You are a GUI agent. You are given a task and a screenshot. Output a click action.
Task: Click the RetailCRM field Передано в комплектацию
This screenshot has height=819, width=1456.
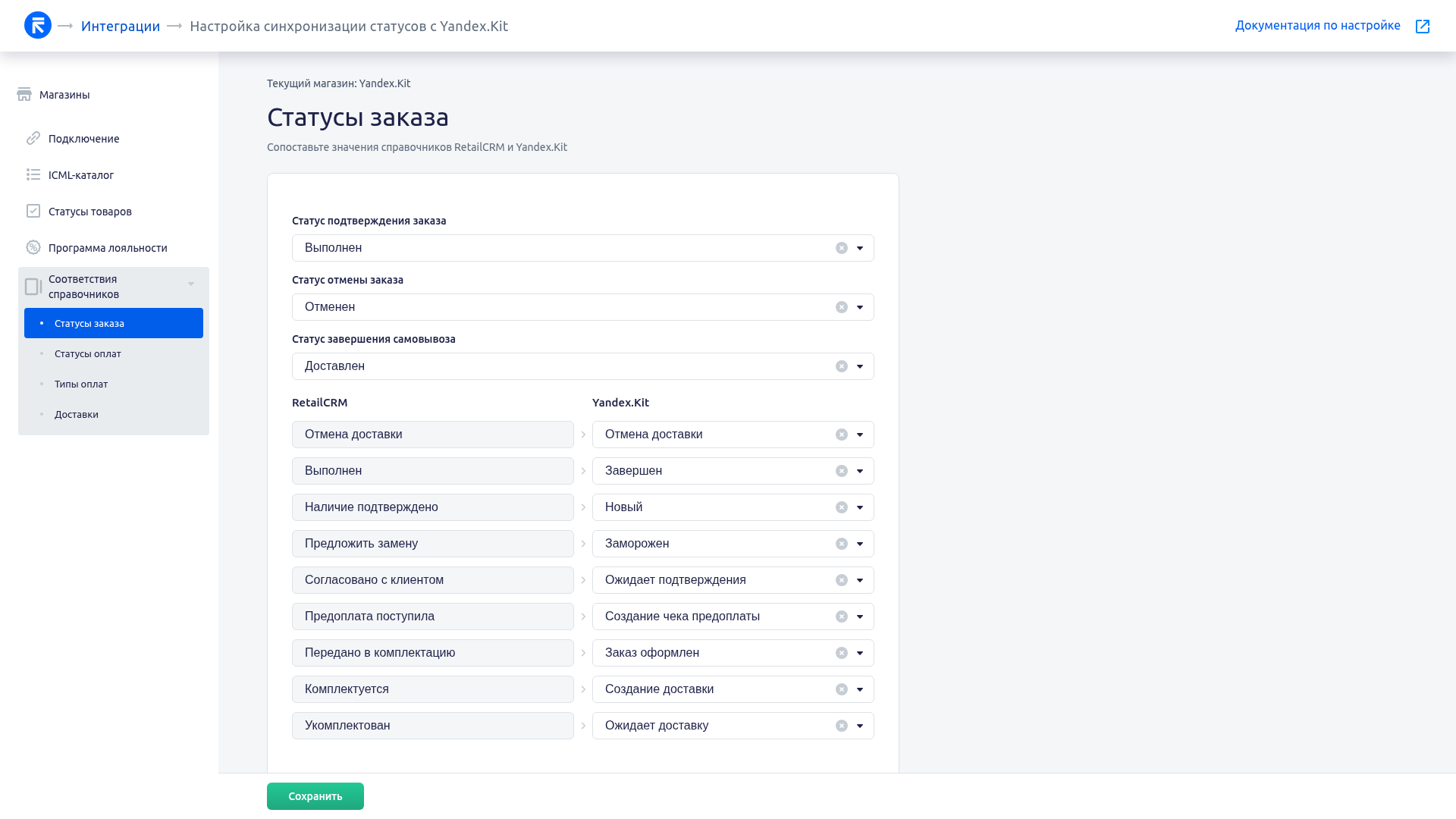pos(433,653)
